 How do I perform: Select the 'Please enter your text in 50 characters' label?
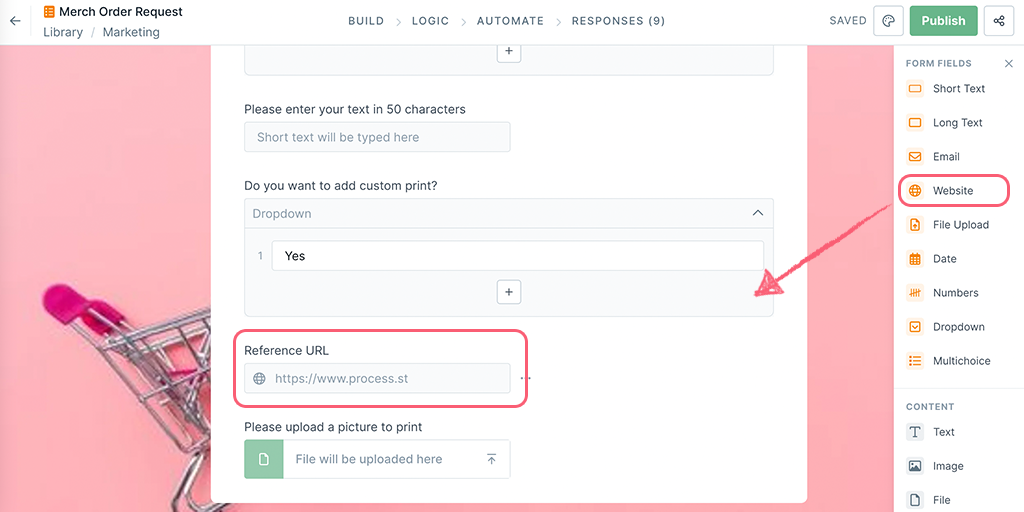(x=355, y=109)
